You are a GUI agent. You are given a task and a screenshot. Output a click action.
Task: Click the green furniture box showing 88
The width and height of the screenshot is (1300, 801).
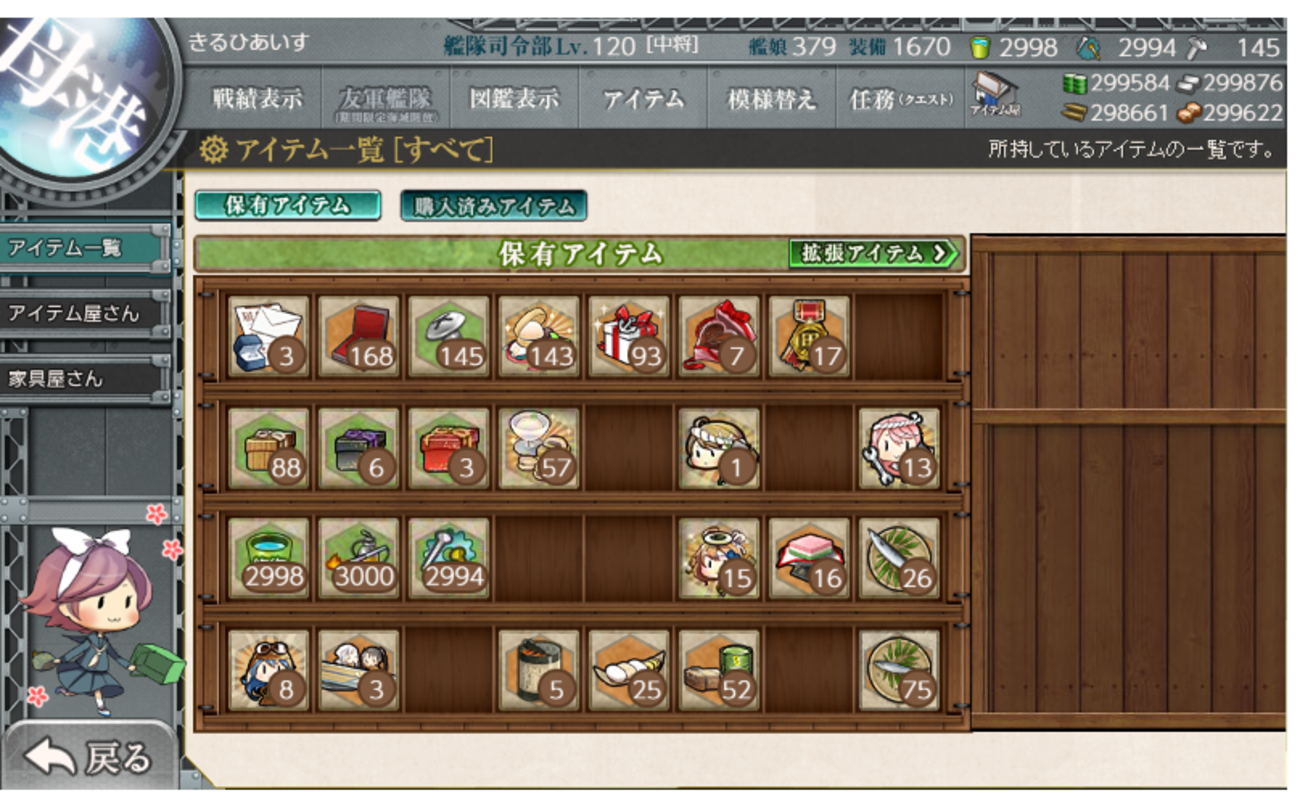269,447
